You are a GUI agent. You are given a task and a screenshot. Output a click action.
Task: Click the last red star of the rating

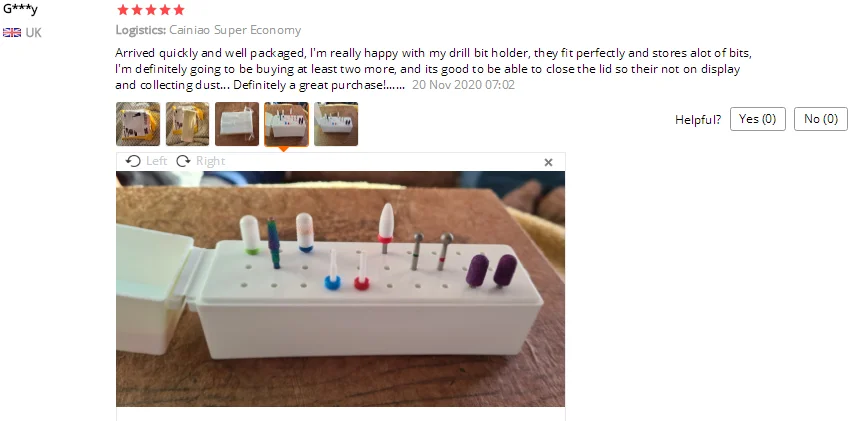[x=179, y=10]
